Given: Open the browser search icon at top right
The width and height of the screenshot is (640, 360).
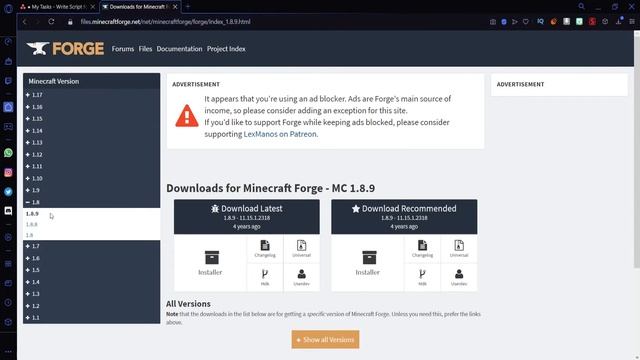Looking at the screenshot, I should click(581, 7).
